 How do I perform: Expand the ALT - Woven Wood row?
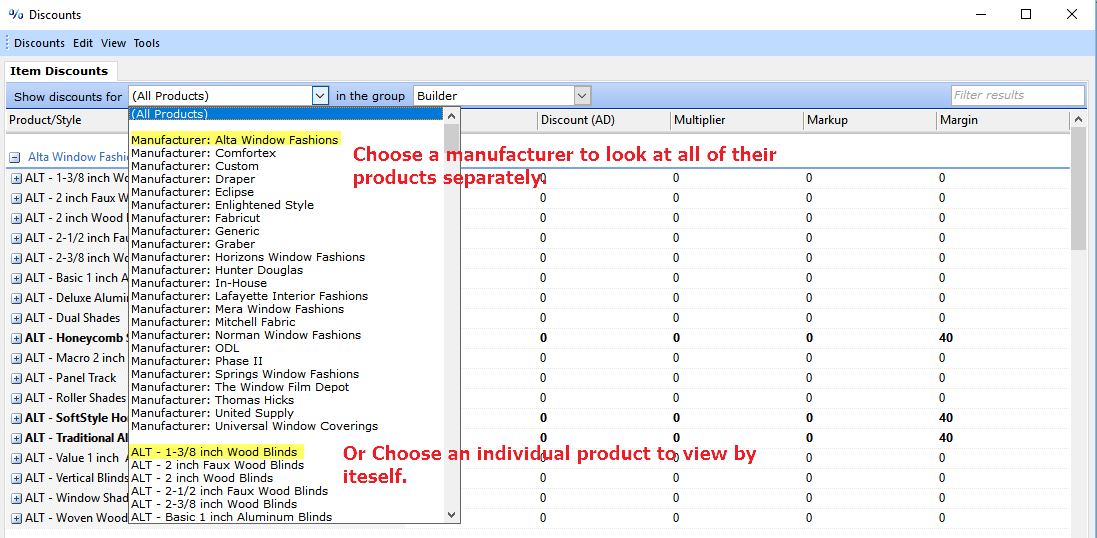(x=17, y=518)
